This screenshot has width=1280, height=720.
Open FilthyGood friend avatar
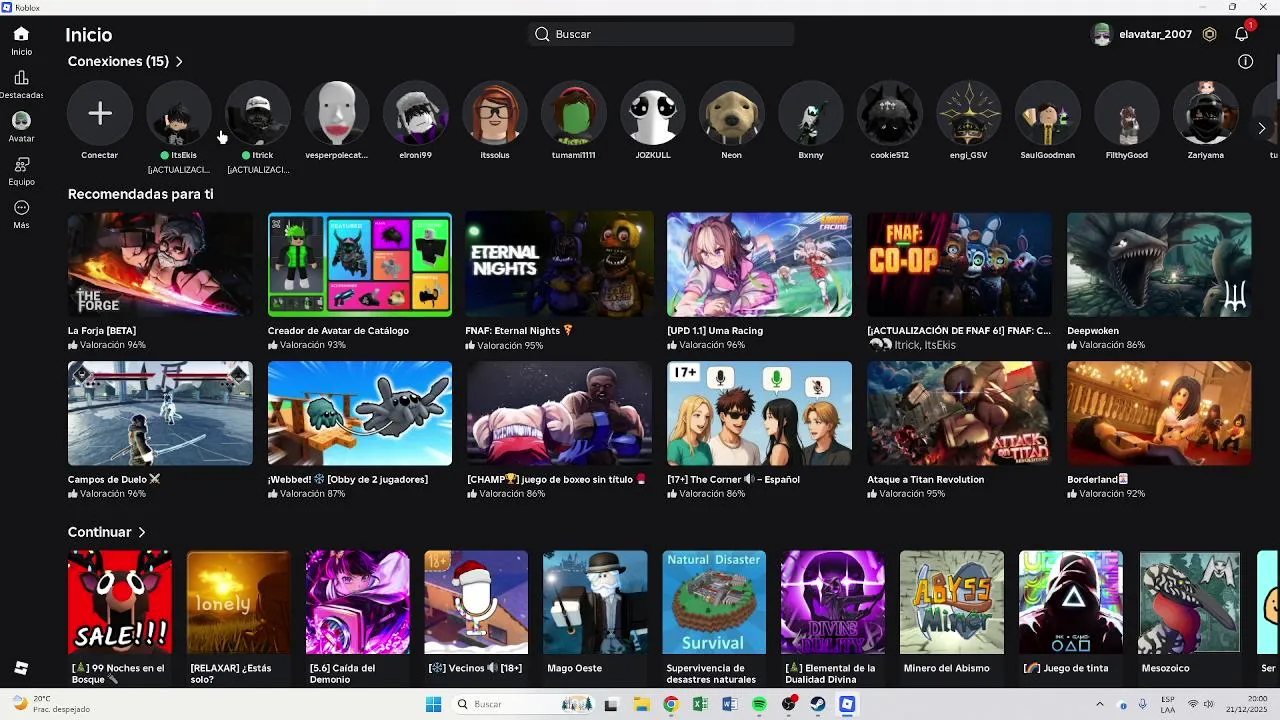[1127, 113]
